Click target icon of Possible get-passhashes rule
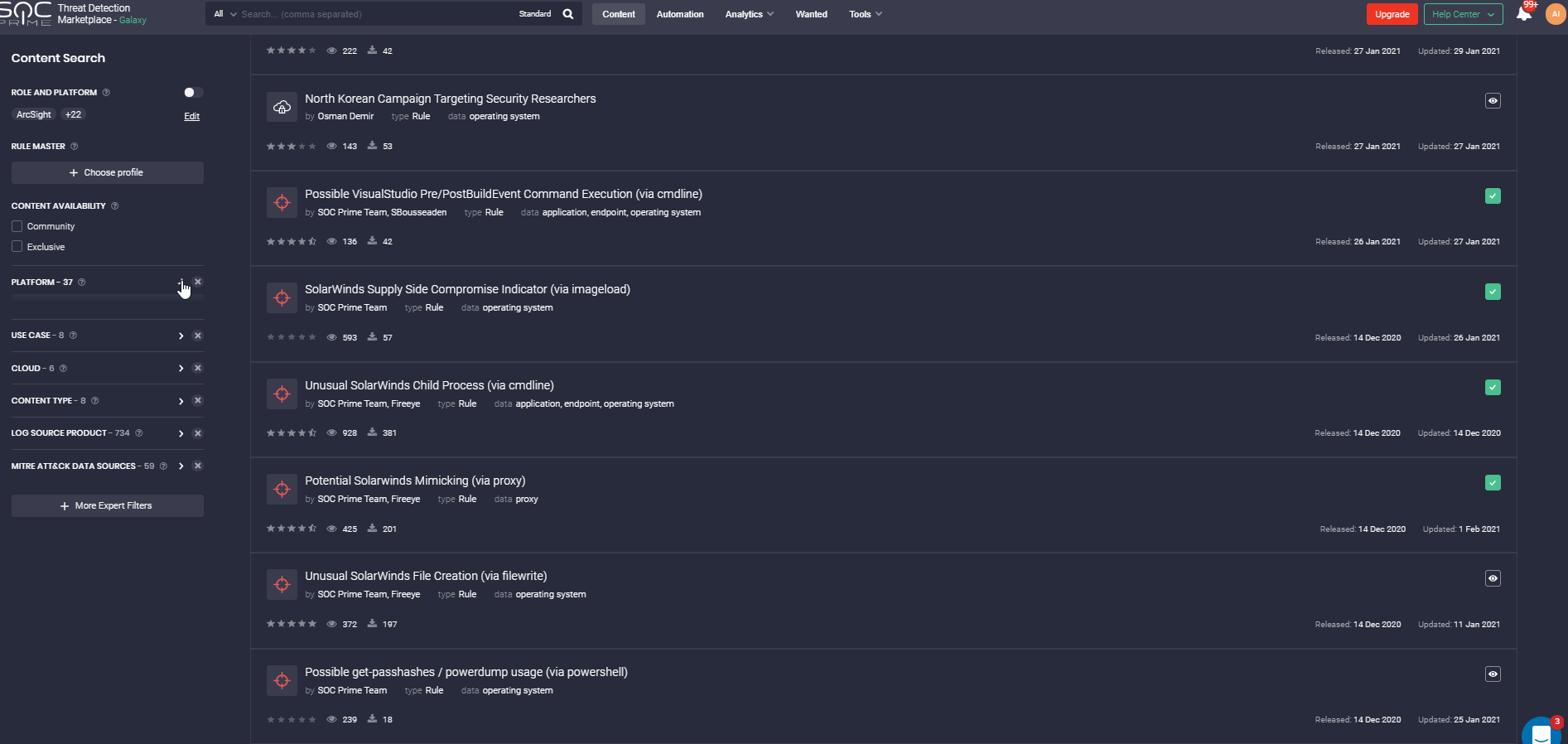 point(282,680)
